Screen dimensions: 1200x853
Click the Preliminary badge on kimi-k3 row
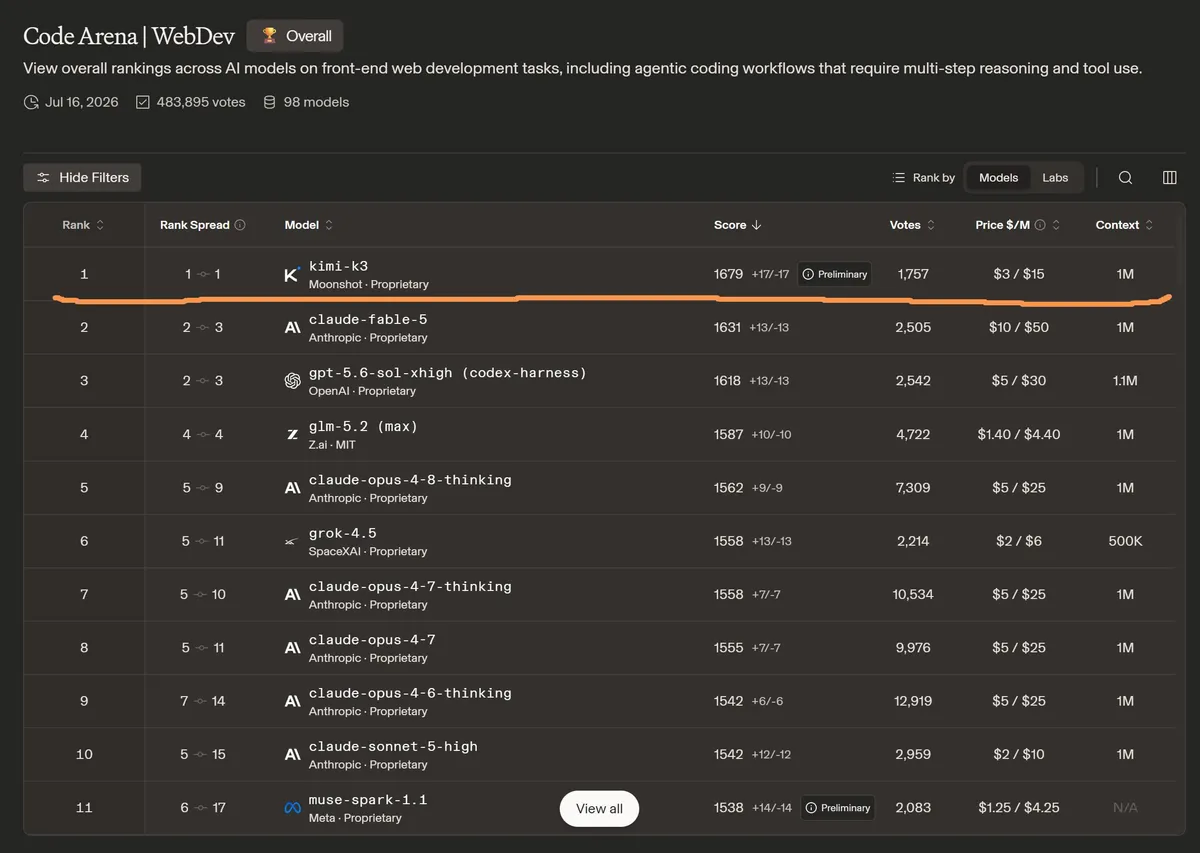click(x=834, y=274)
